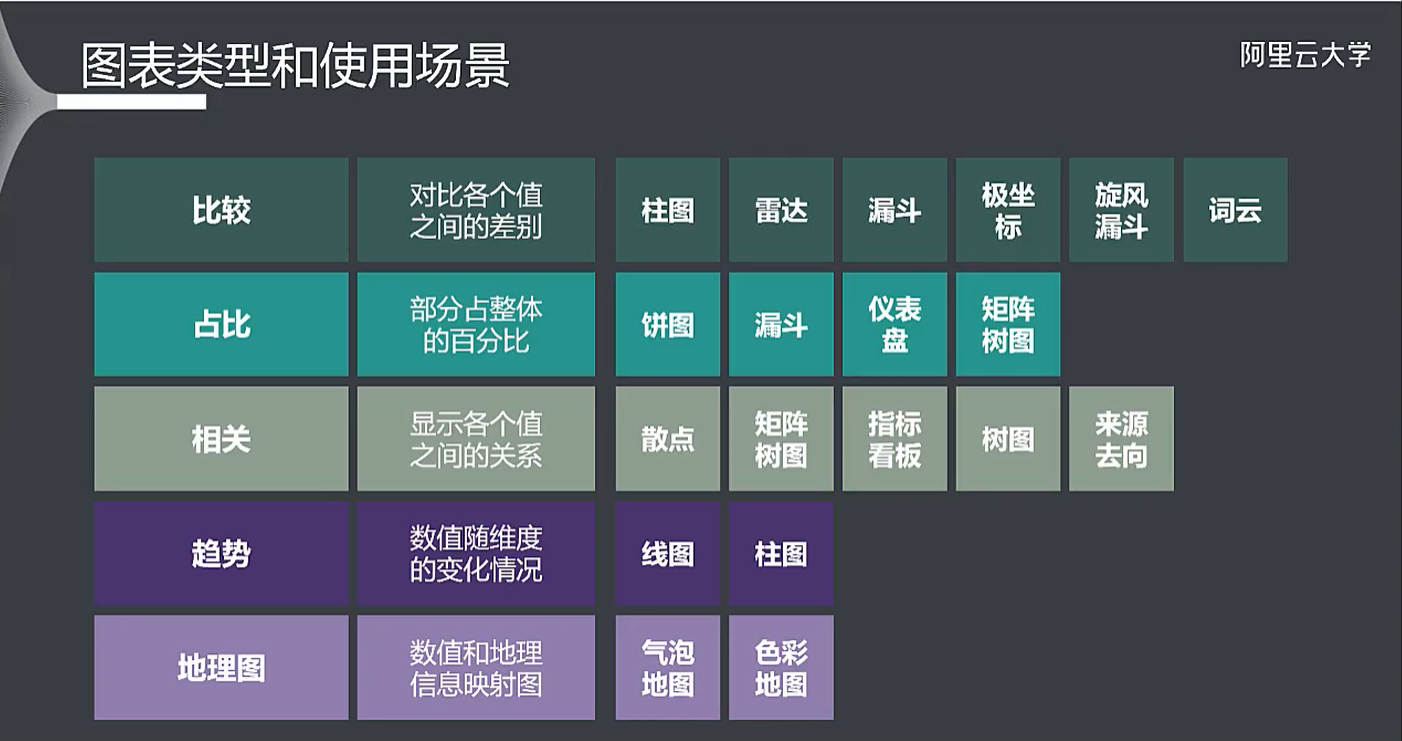This screenshot has height=741, width=1402.
Task: Select the 旋风漏斗 chart box
Action: (x=1121, y=210)
